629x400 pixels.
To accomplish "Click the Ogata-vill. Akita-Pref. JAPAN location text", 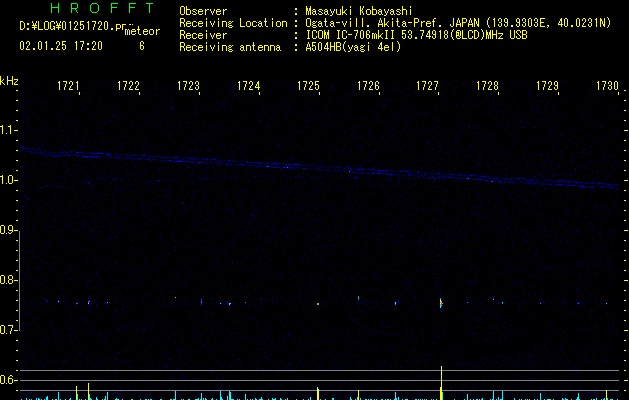I will [x=458, y=23].
